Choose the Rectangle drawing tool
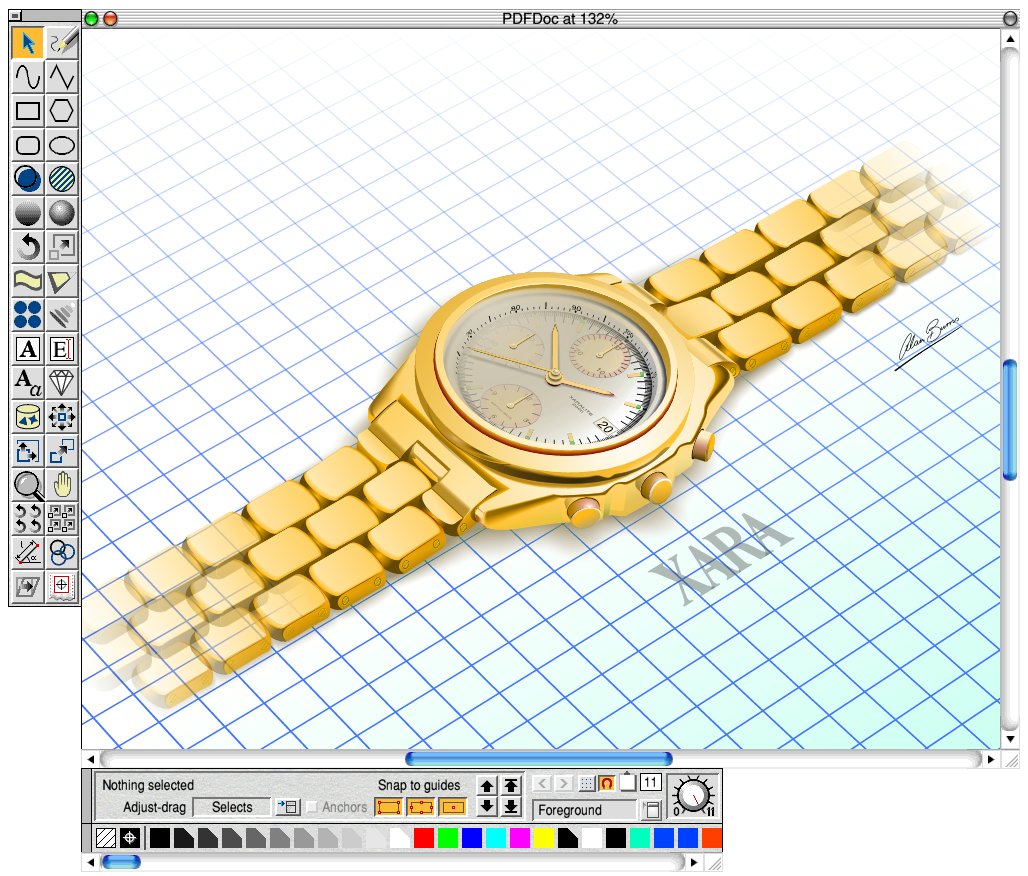 point(28,111)
